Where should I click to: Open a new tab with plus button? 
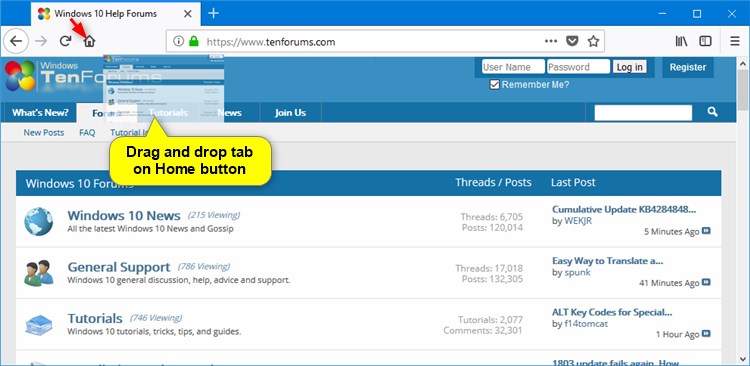213,13
